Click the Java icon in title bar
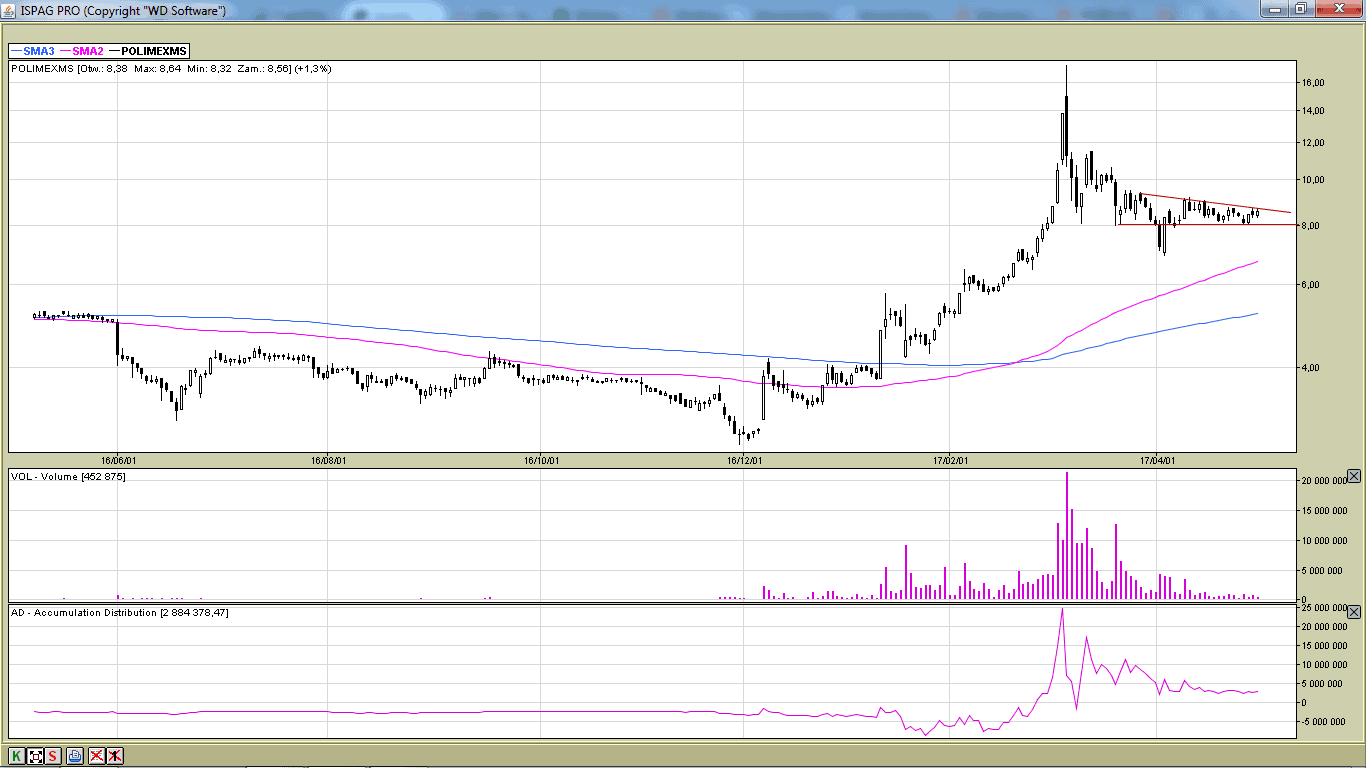The width and height of the screenshot is (1370, 772). click(x=10, y=10)
